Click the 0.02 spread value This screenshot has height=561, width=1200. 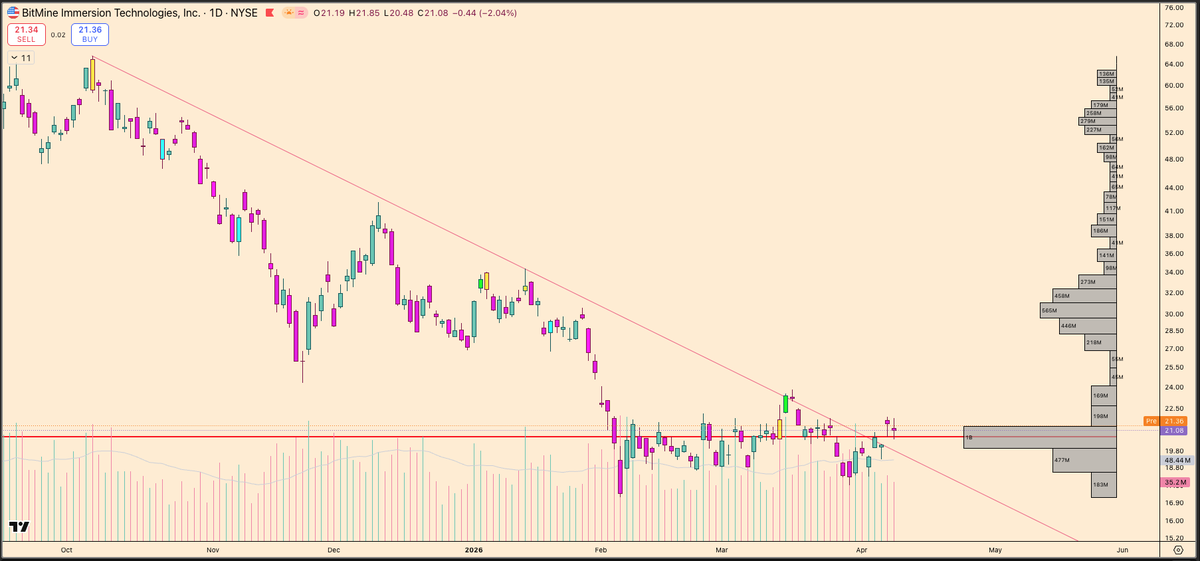57,35
